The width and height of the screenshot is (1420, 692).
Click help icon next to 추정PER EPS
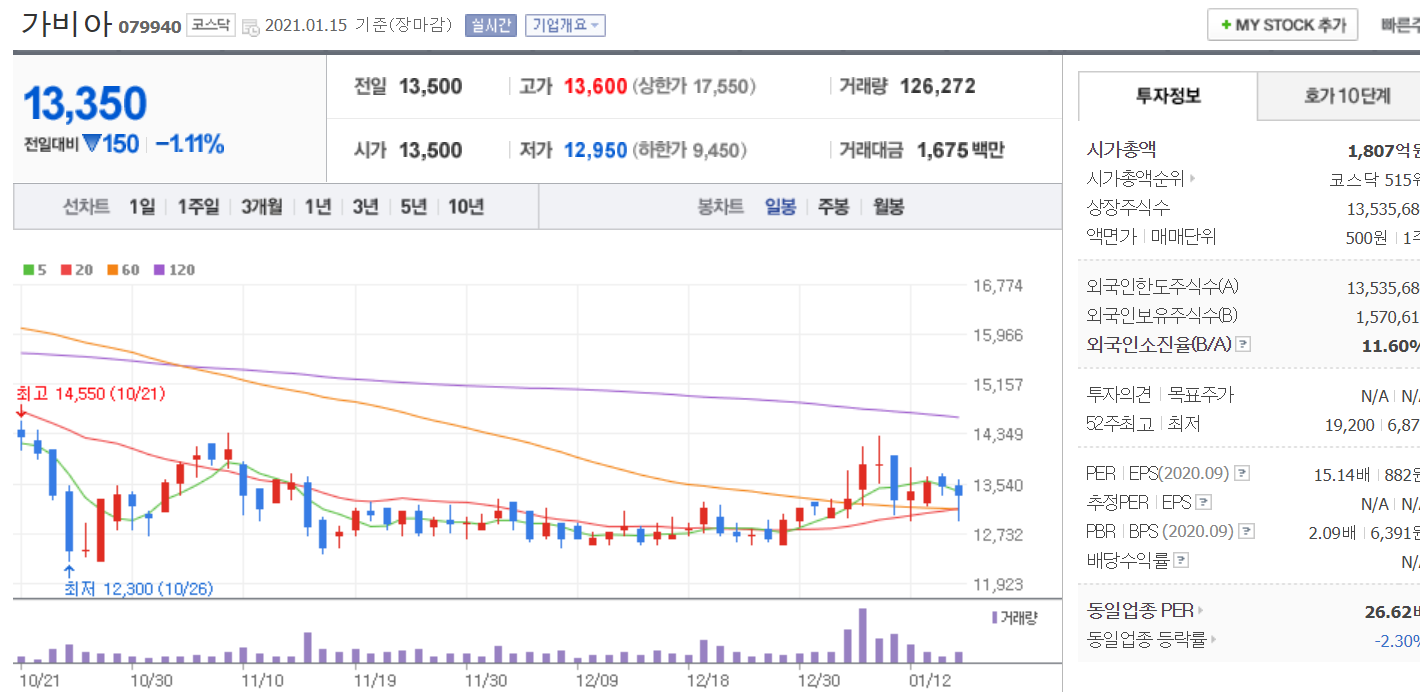click(x=1204, y=503)
